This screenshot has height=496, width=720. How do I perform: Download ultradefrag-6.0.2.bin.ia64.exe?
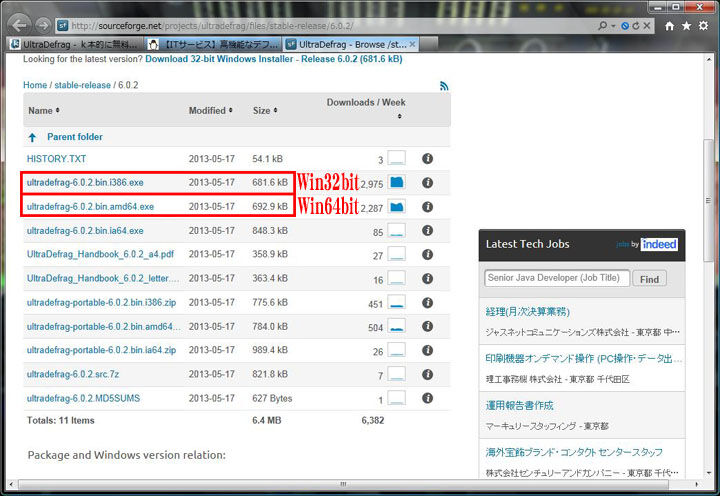[x=85, y=231]
